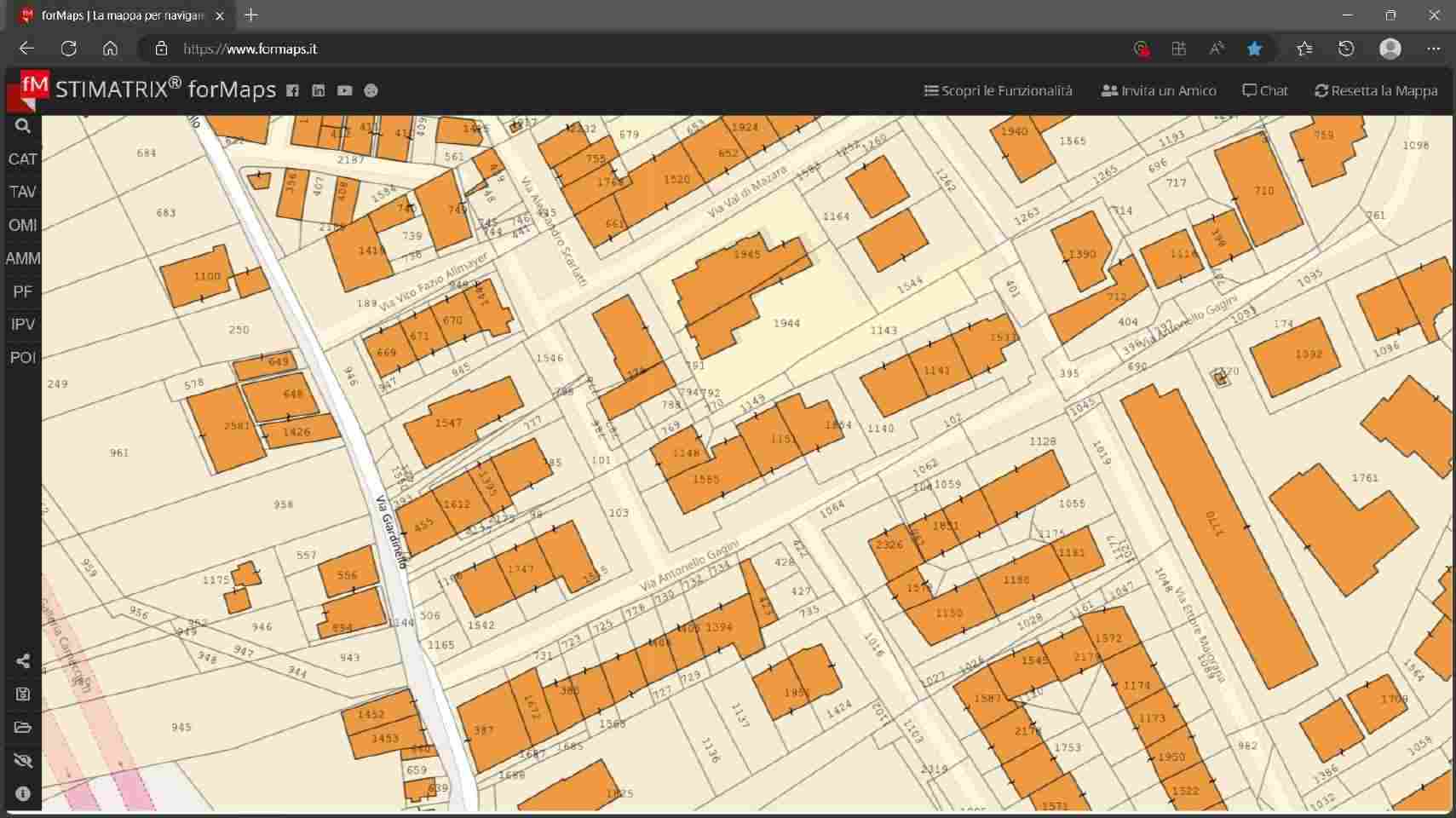The width and height of the screenshot is (1456, 818).
Task: Open the Facebook icon in the header
Action: (x=292, y=90)
